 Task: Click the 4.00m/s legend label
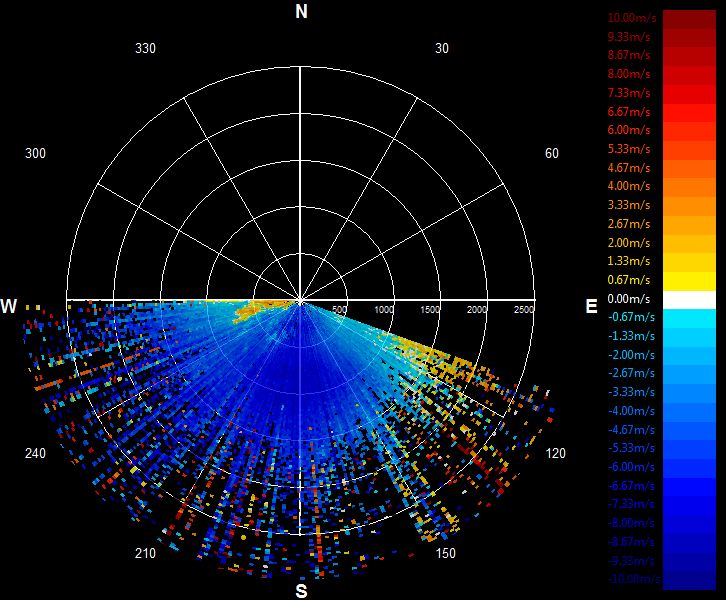(629, 186)
